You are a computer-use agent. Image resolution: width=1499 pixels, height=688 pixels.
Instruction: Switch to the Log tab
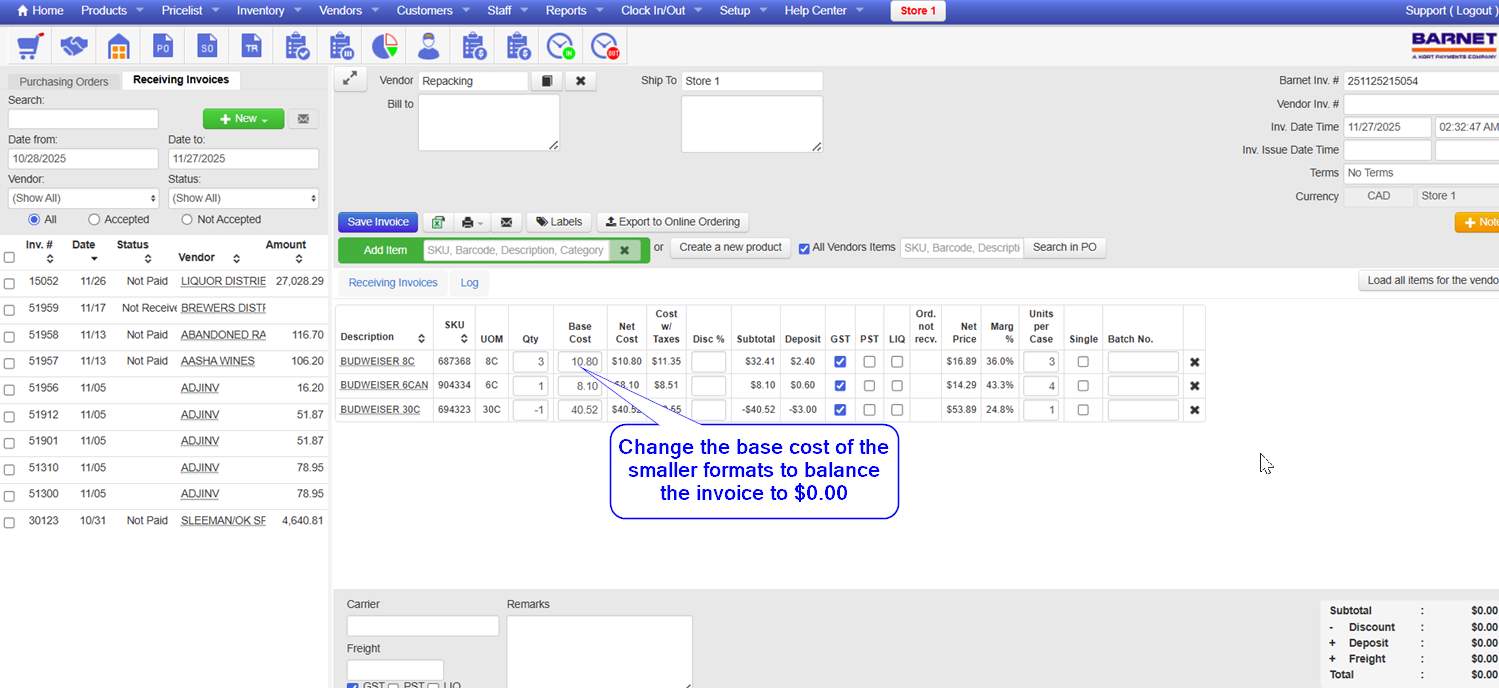click(x=469, y=283)
